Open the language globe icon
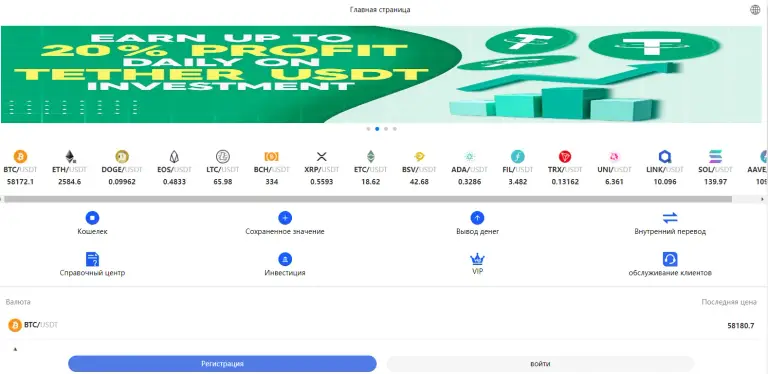Viewport: 768px width, 374px height. [x=755, y=10]
